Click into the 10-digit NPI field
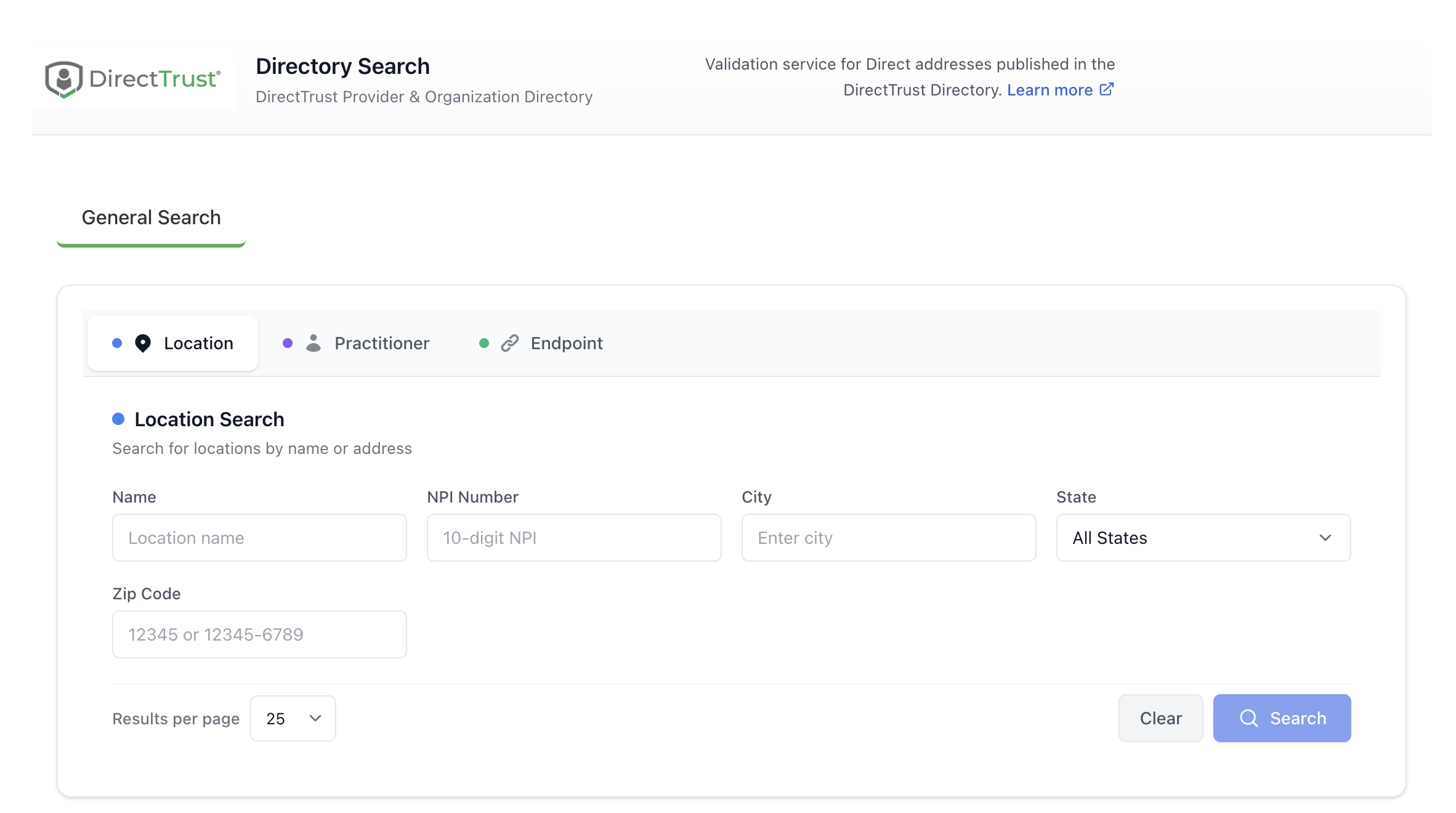The height and width of the screenshot is (813, 1456). coord(574,538)
